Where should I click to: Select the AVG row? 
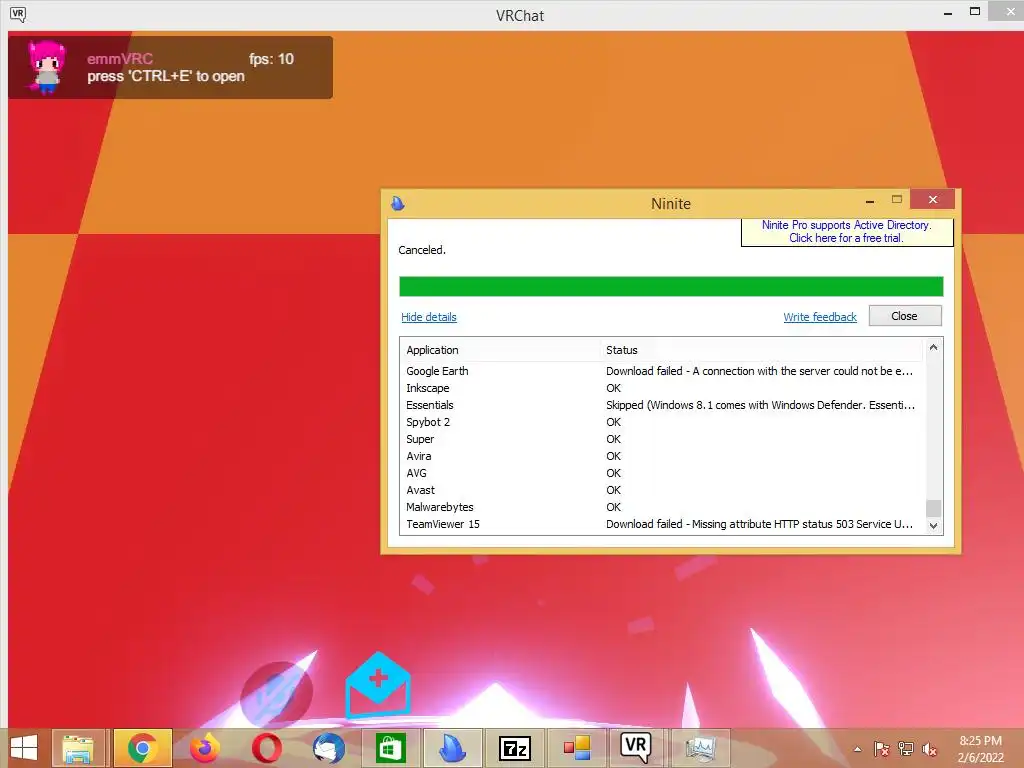pos(662,473)
